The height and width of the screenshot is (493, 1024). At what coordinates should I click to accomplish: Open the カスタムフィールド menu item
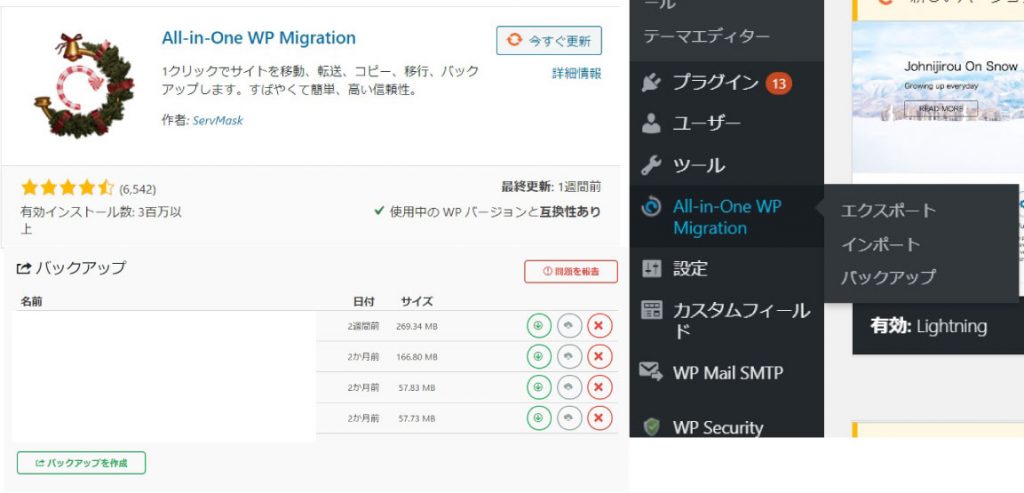click(741, 321)
